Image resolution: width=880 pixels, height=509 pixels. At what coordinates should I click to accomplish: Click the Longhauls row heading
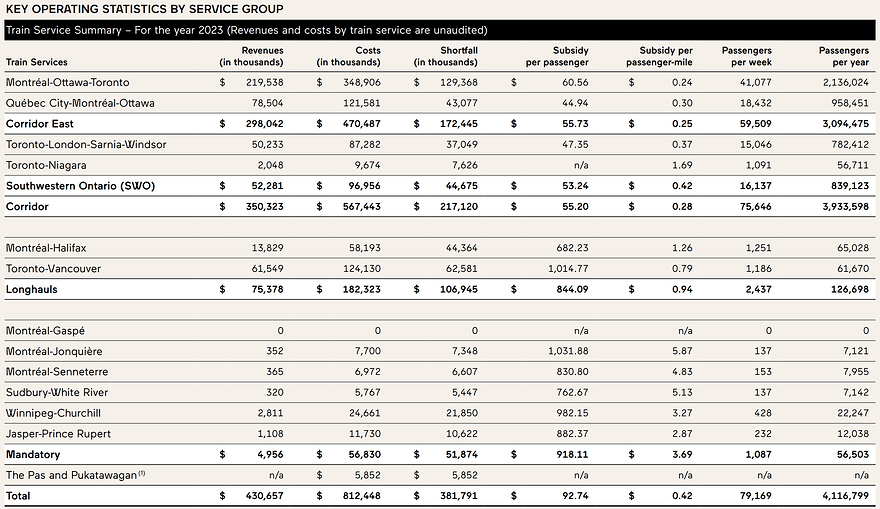[x=32, y=290]
